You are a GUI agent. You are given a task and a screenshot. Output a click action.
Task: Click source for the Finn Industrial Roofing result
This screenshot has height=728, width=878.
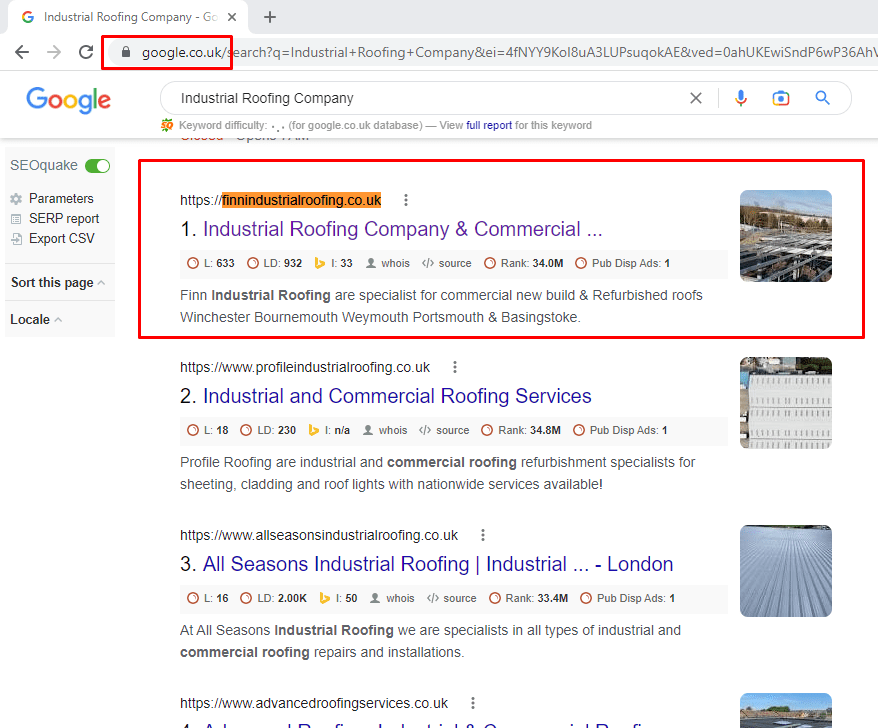pyautogui.click(x=447, y=263)
